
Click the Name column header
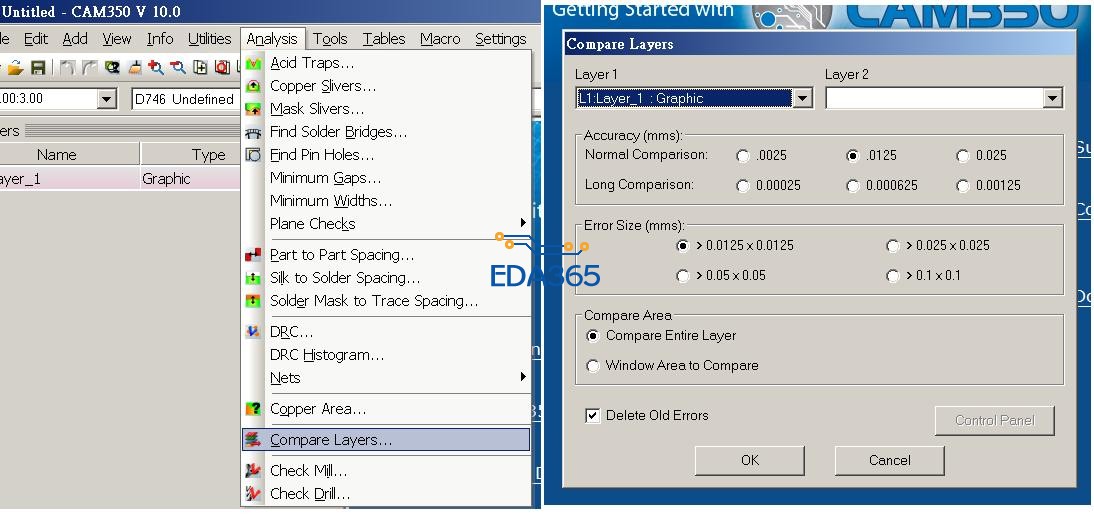57,155
